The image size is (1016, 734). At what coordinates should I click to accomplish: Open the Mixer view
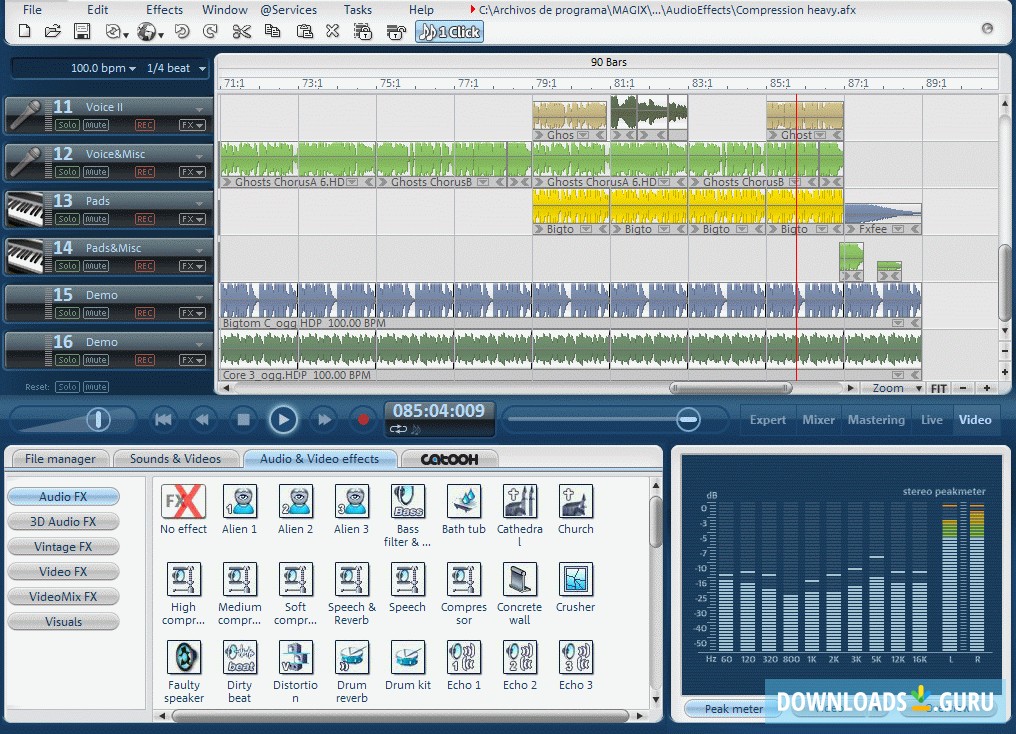(818, 420)
